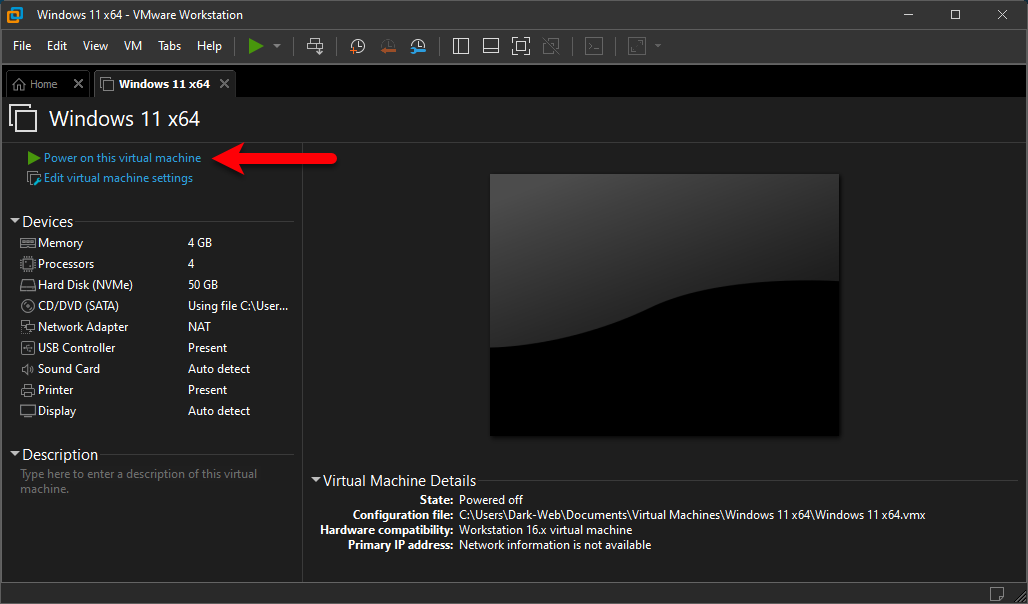Click the configuration file path text
Image resolution: width=1028 pixels, height=604 pixels.
tap(692, 515)
